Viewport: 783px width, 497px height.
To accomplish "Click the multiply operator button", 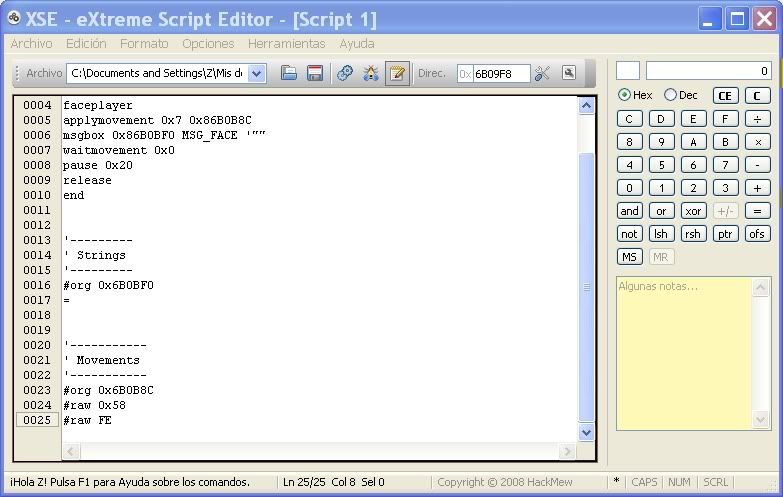I will point(757,142).
